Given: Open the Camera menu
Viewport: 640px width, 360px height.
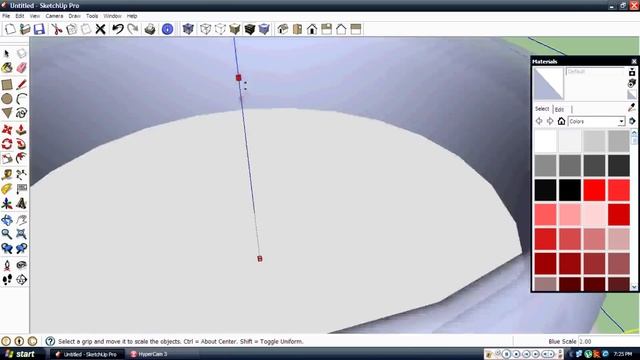Looking at the screenshot, I should [x=54, y=16].
